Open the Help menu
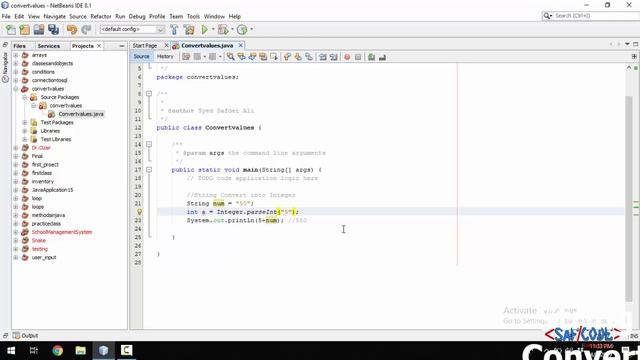 235,16
